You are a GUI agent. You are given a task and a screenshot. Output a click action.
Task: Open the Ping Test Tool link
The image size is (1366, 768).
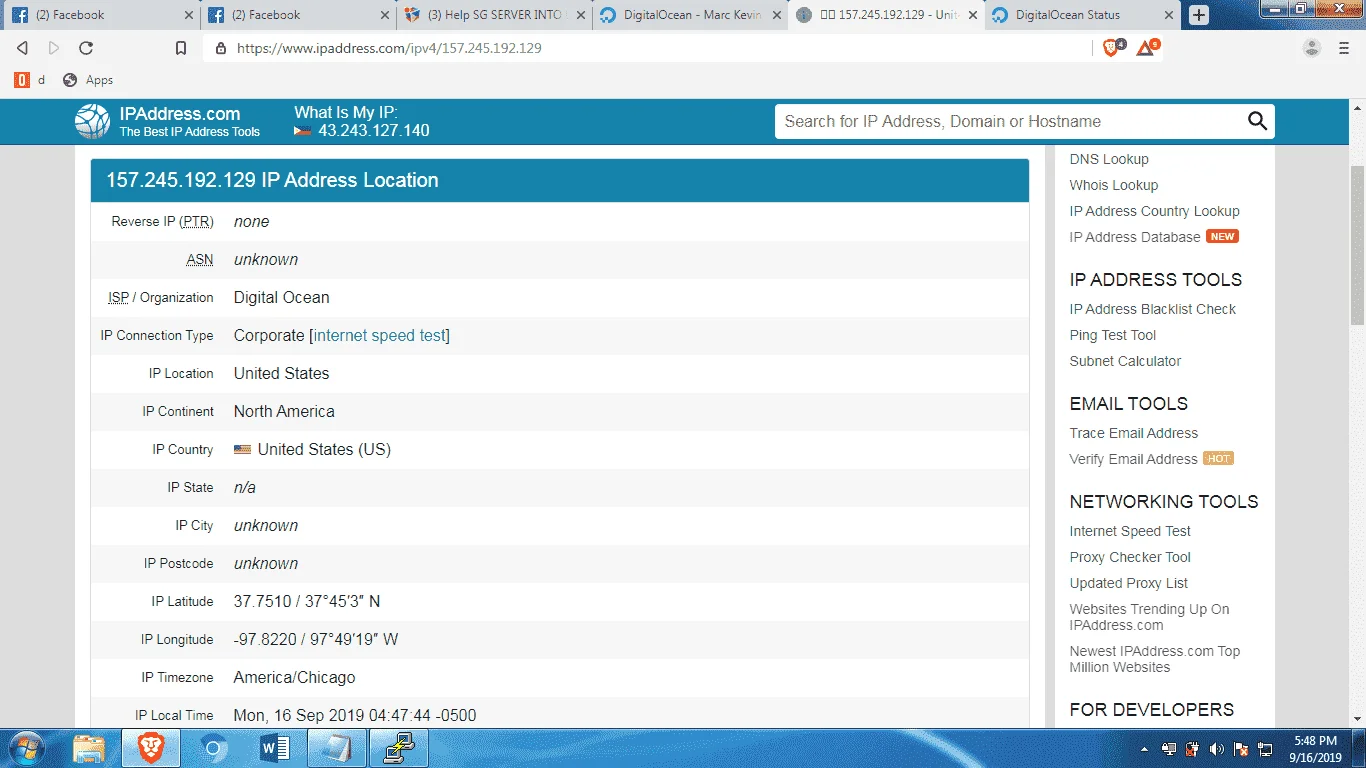(1113, 335)
